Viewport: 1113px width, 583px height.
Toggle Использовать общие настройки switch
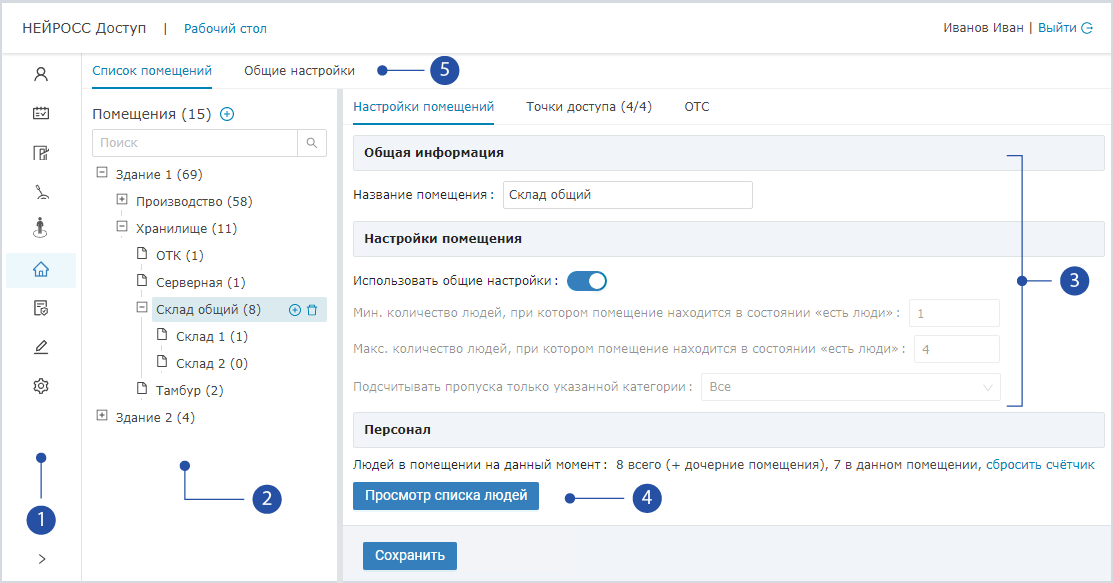[587, 281]
